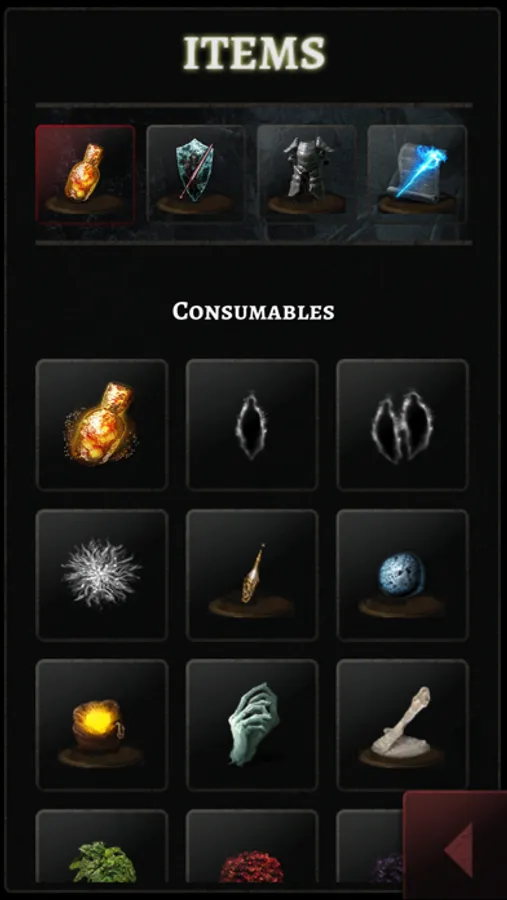
Task: Pick the white spiky Divine Blessing item
Action: tap(102, 575)
